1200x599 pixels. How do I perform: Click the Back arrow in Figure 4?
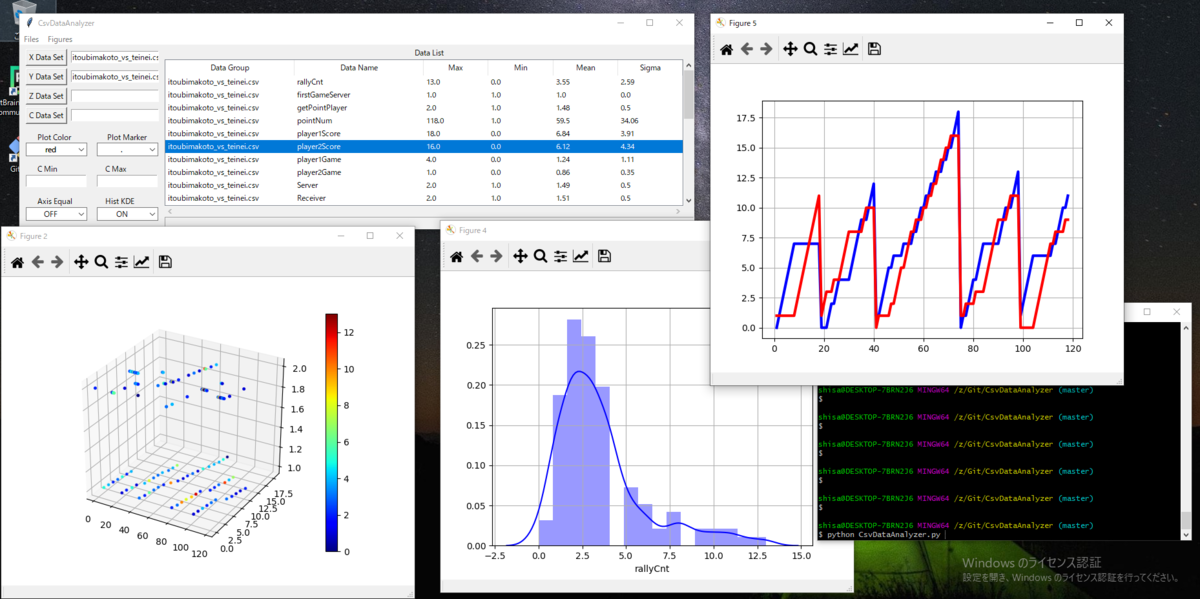(x=476, y=257)
